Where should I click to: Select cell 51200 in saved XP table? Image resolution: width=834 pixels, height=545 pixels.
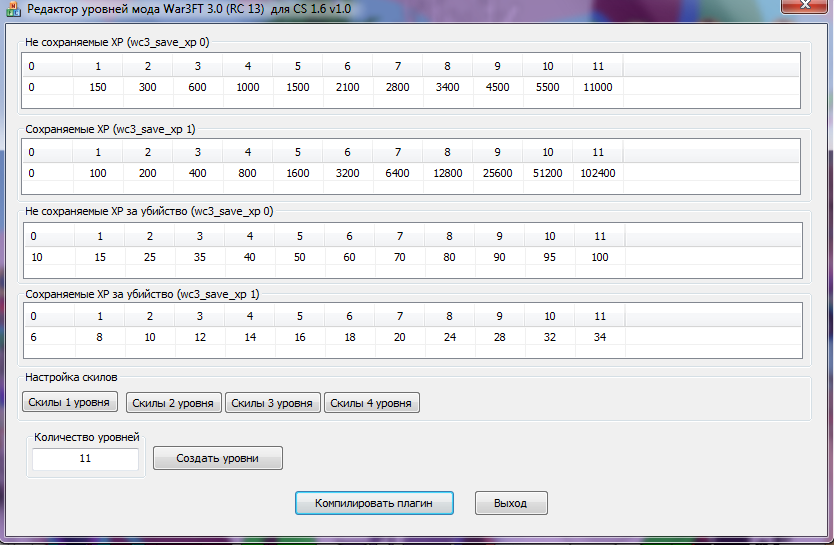point(547,173)
